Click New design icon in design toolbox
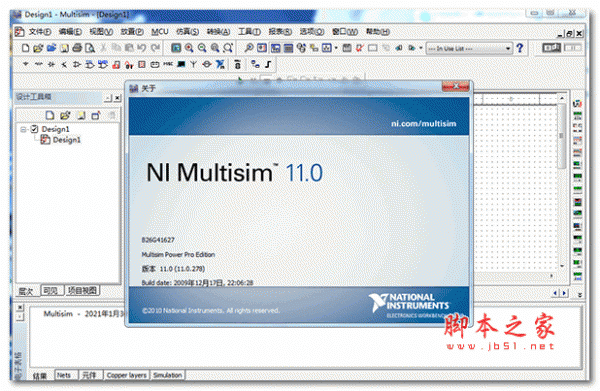This screenshot has width=600, height=391. (x=50, y=115)
